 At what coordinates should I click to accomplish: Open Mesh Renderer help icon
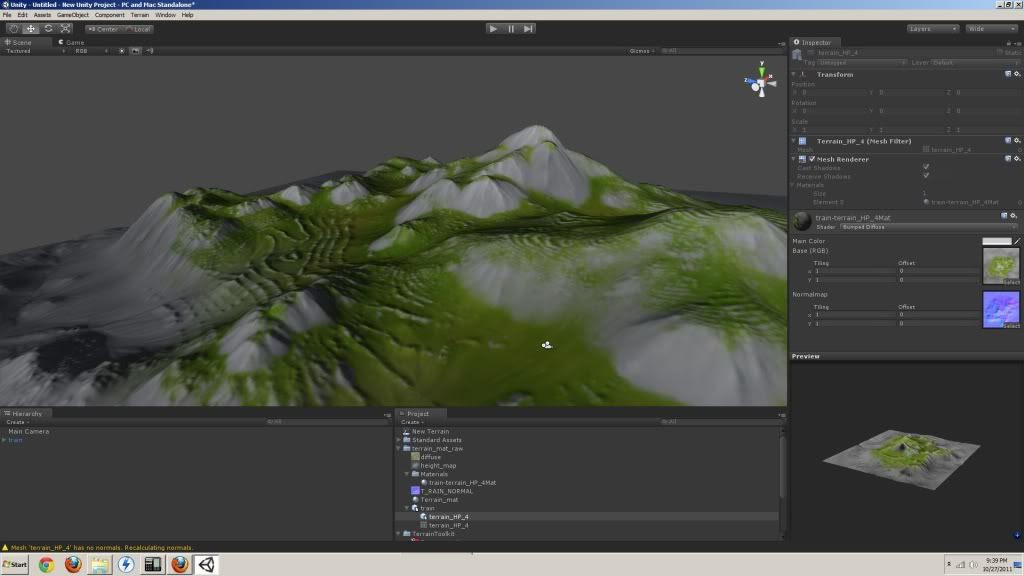(x=1008, y=159)
